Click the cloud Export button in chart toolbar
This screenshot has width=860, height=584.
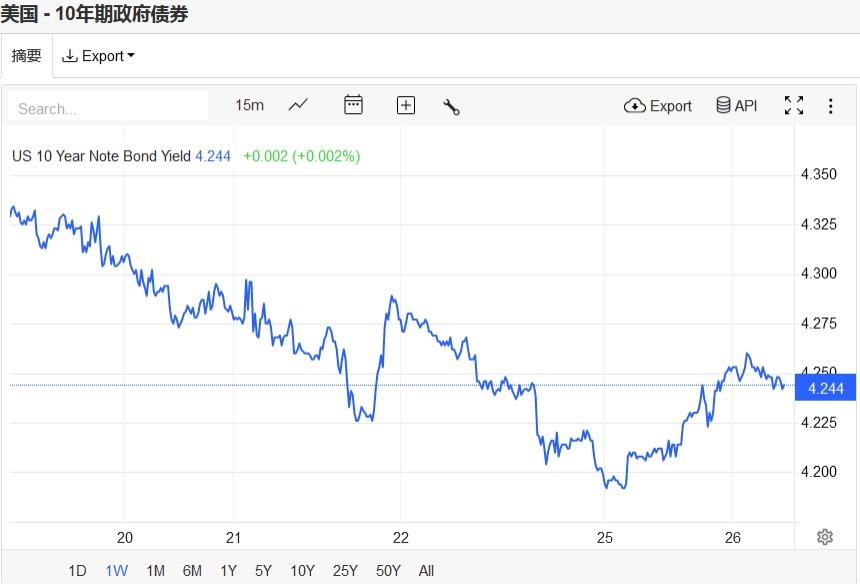click(658, 106)
